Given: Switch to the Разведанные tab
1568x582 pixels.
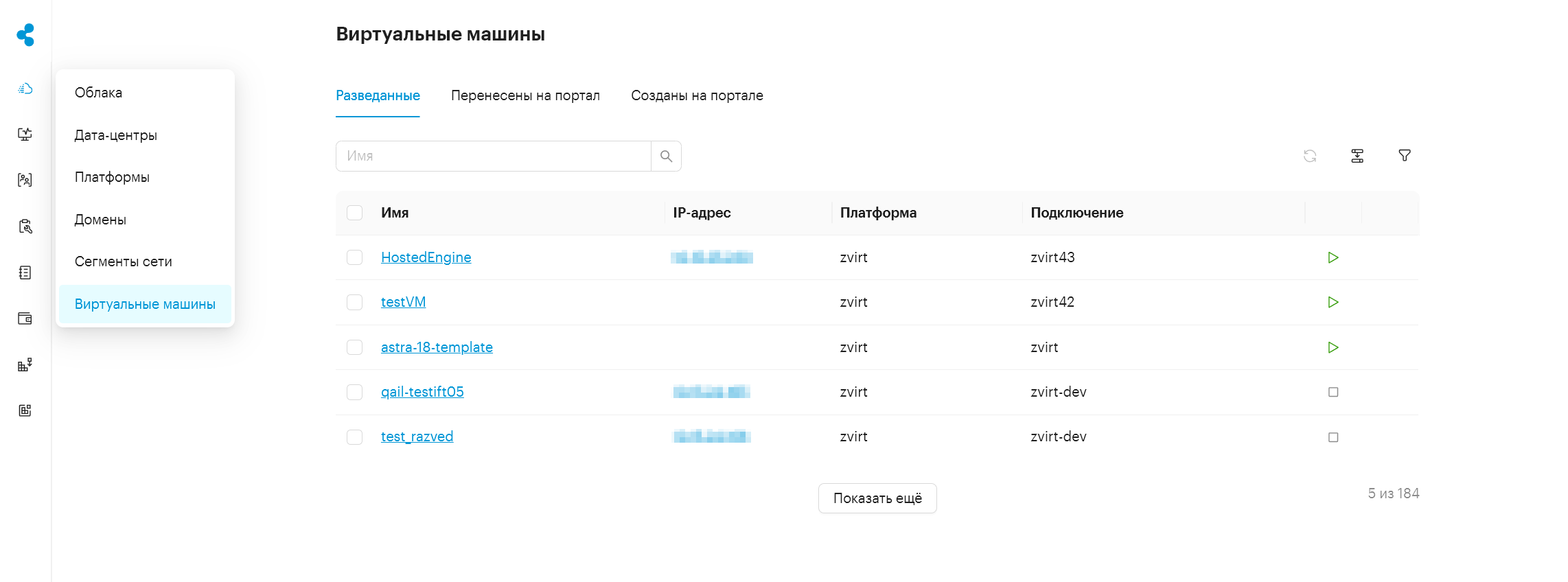Looking at the screenshot, I should click(378, 95).
